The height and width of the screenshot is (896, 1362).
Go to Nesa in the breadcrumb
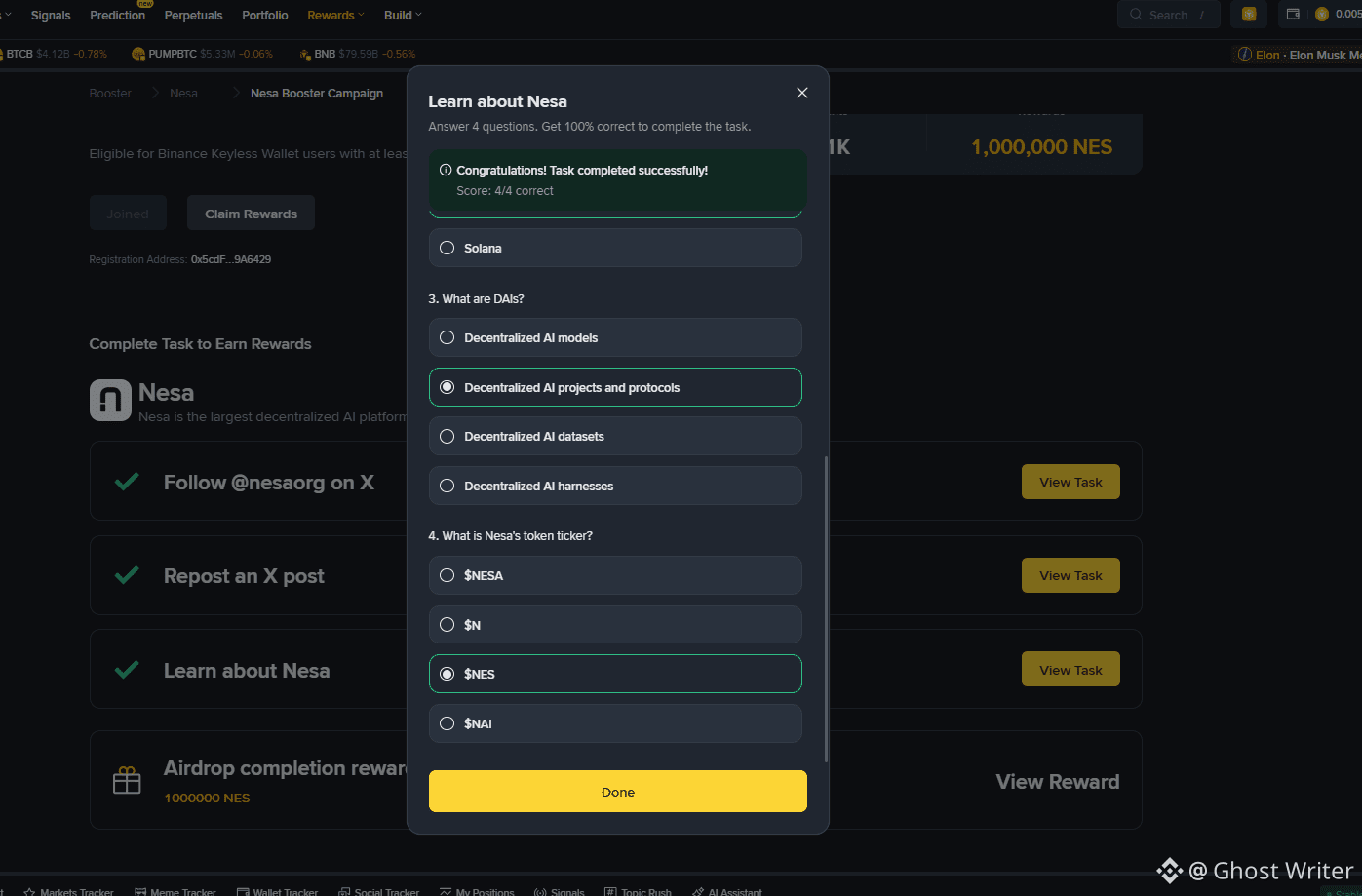(x=183, y=94)
